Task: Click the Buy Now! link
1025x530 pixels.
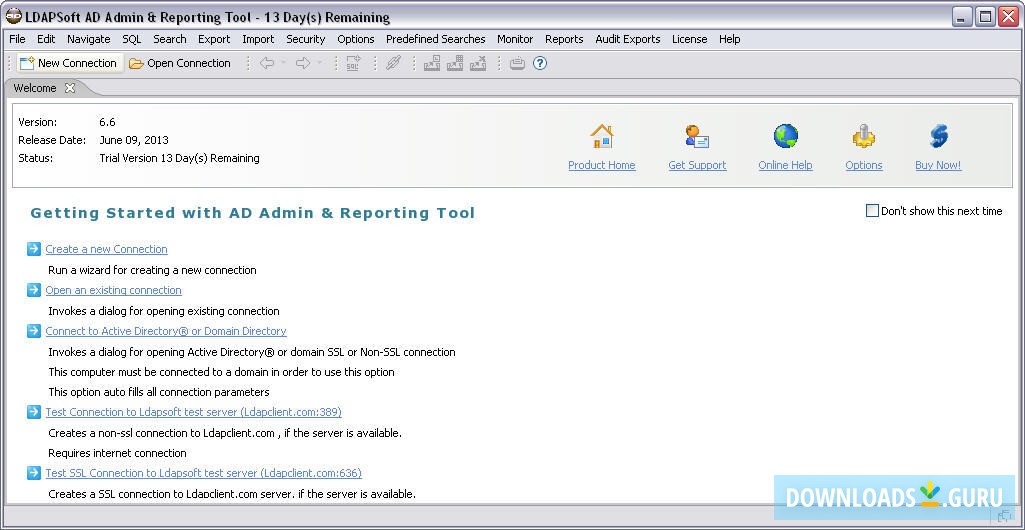Action: 939,165
